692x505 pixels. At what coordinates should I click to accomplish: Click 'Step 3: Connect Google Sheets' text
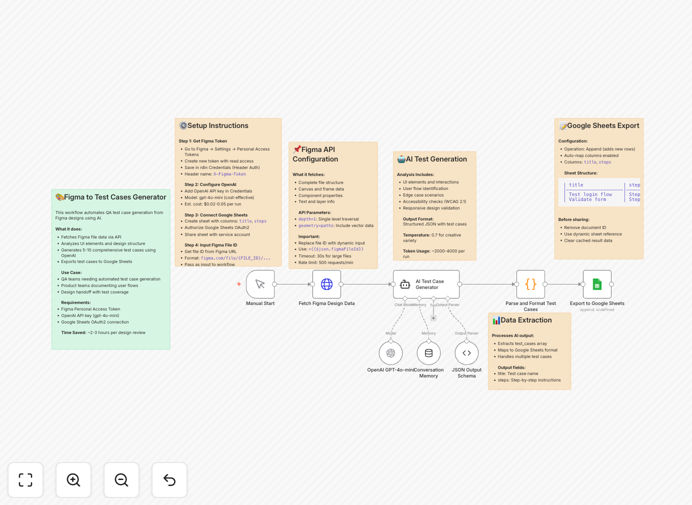point(216,215)
